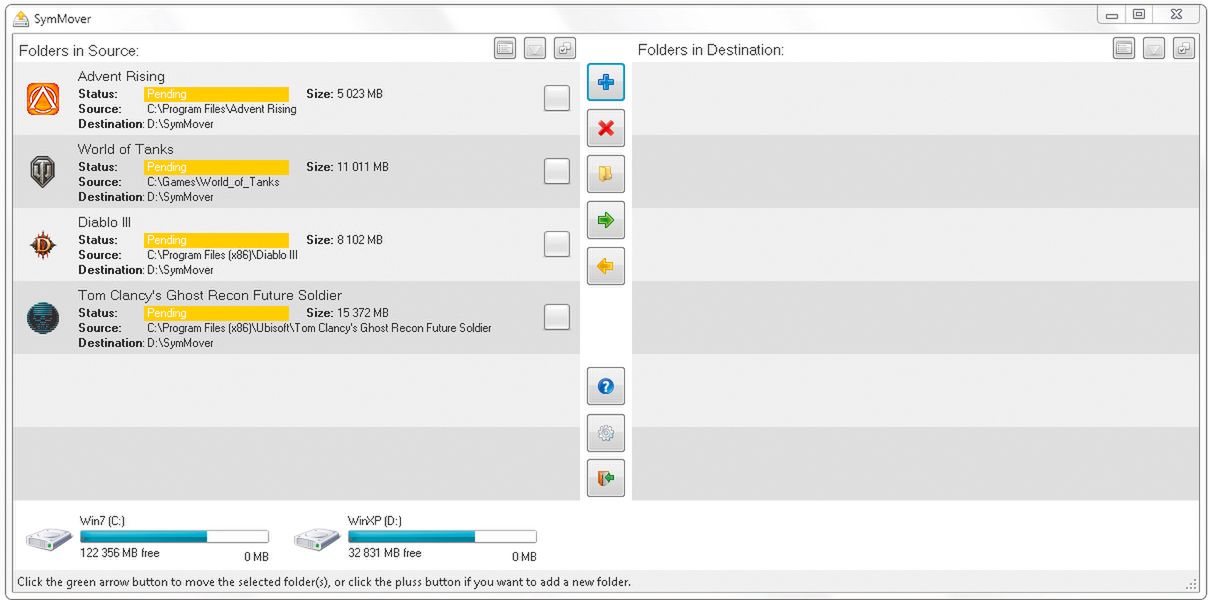Click the status bar hint message

(x=324, y=582)
